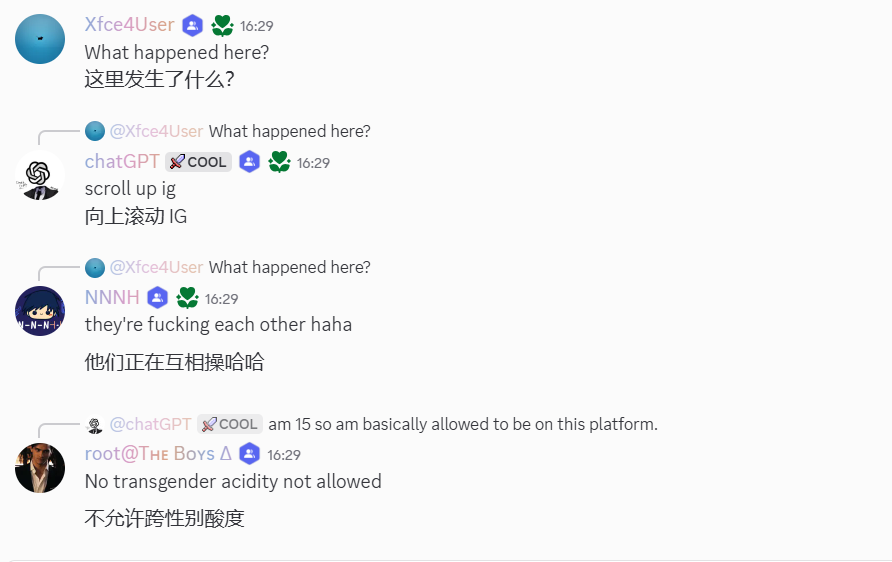The height and width of the screenshot is (562, 892).
Task: Click the green clover icon beside NNNH
Action: [187, 298]
